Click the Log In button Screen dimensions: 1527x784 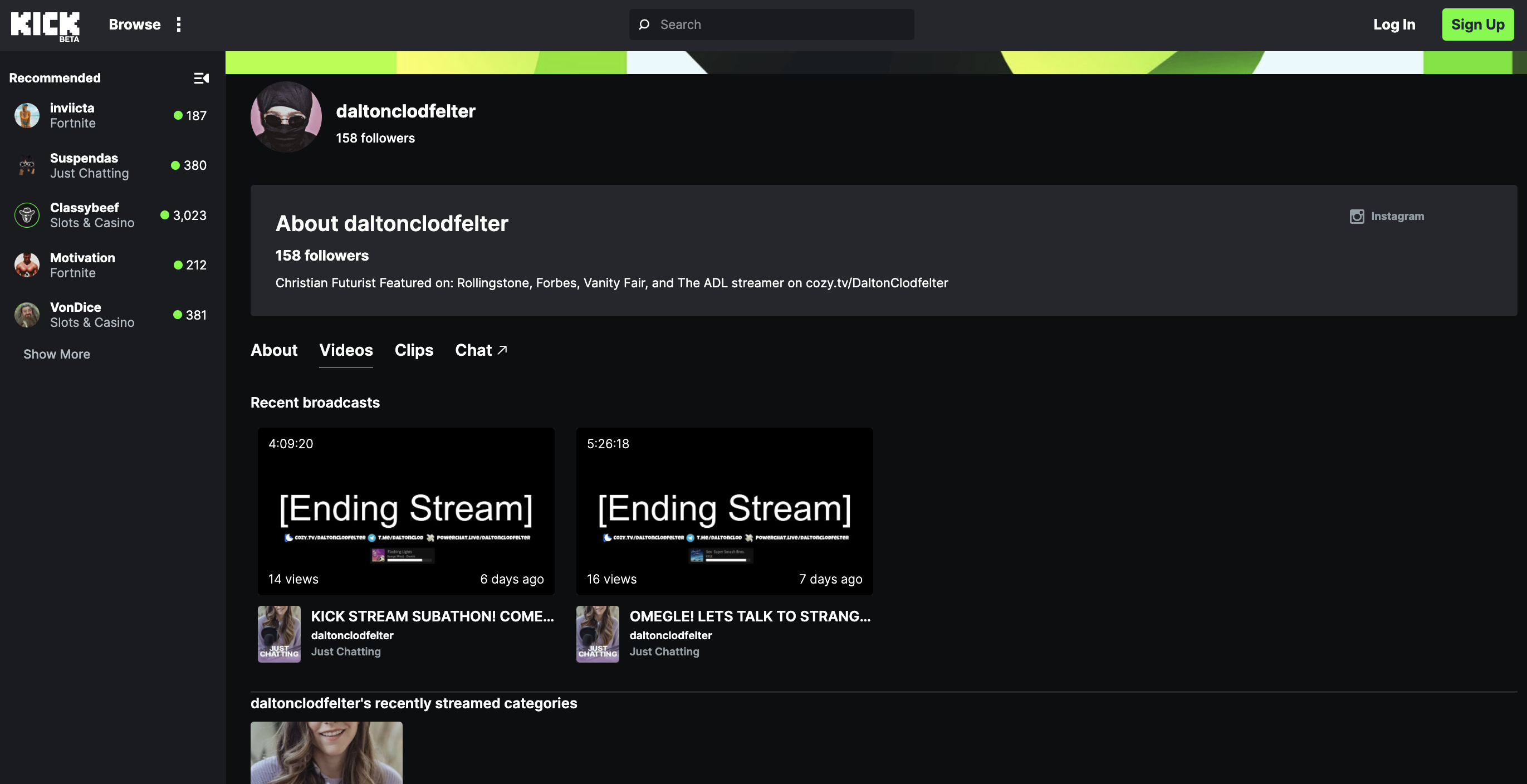click(x=1394, y=25)
